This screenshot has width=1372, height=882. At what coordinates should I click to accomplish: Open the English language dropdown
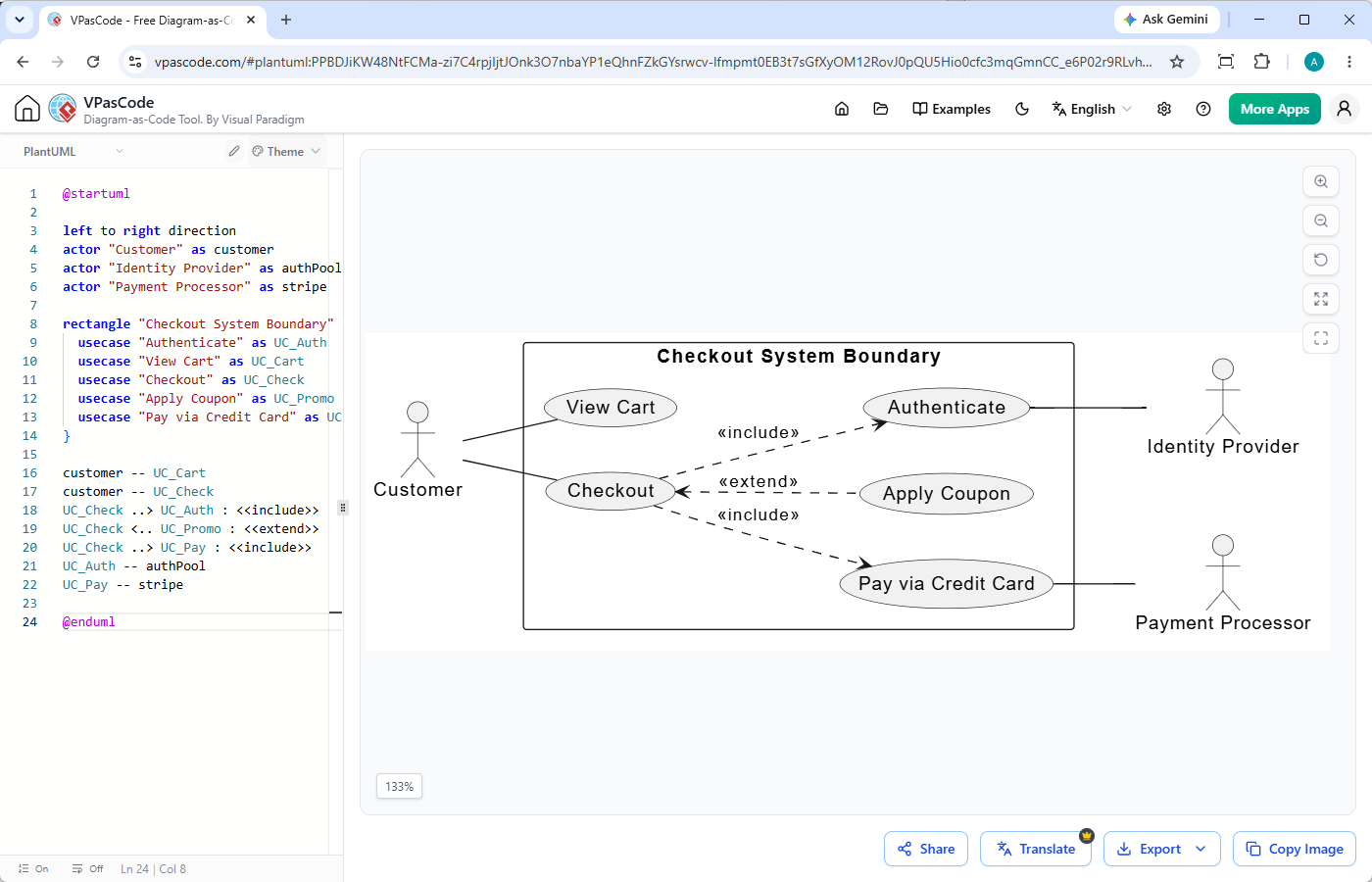click(1092, 109)
